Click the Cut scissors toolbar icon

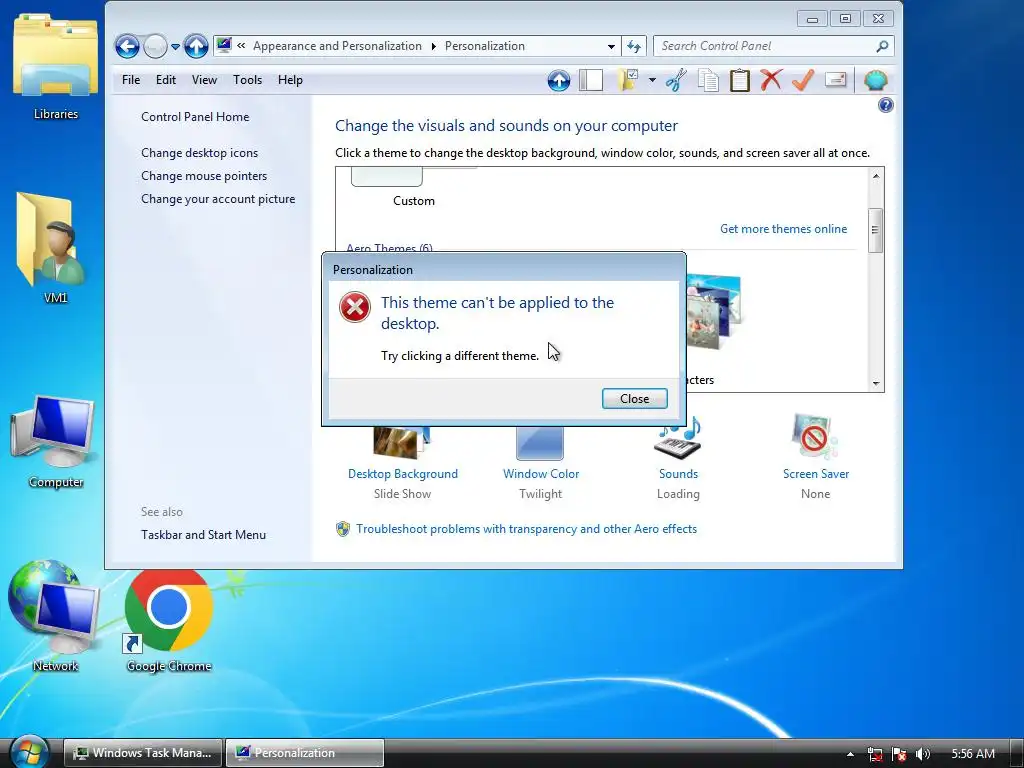coord(676,80)
